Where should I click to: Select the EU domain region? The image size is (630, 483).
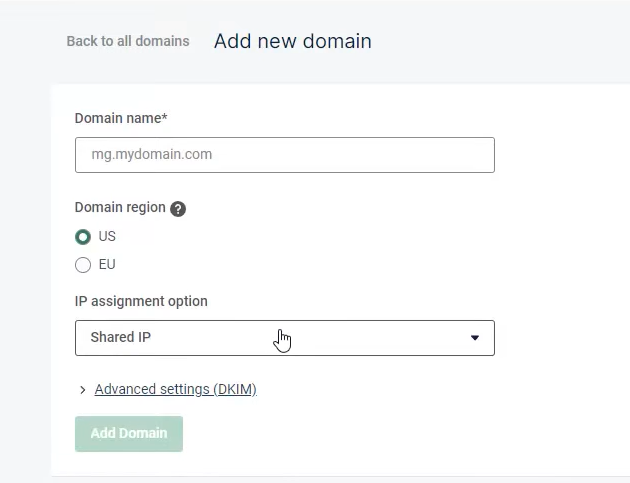[83, 265]
